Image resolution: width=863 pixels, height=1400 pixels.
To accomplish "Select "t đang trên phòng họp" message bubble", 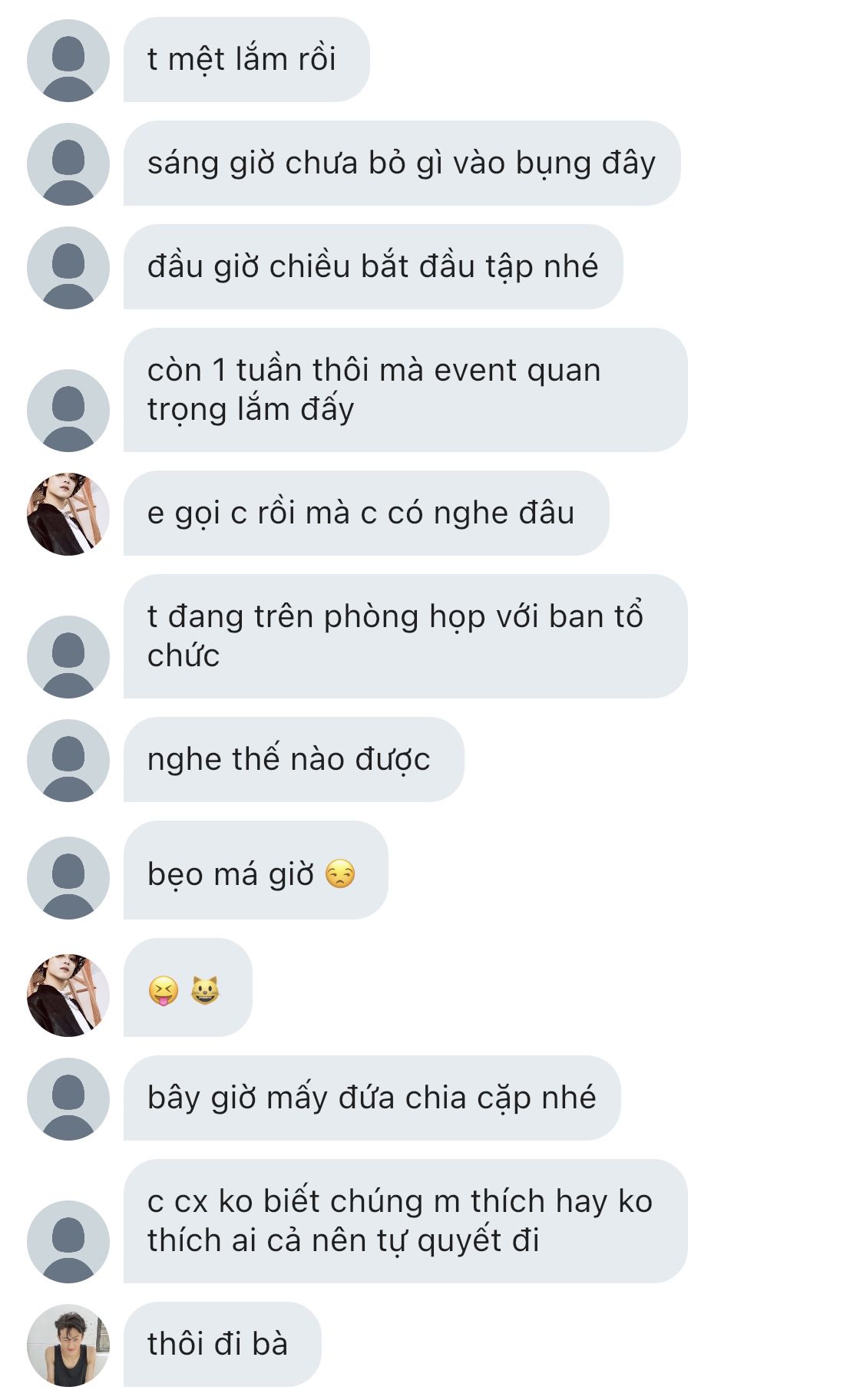I will (x=405, y=636).
